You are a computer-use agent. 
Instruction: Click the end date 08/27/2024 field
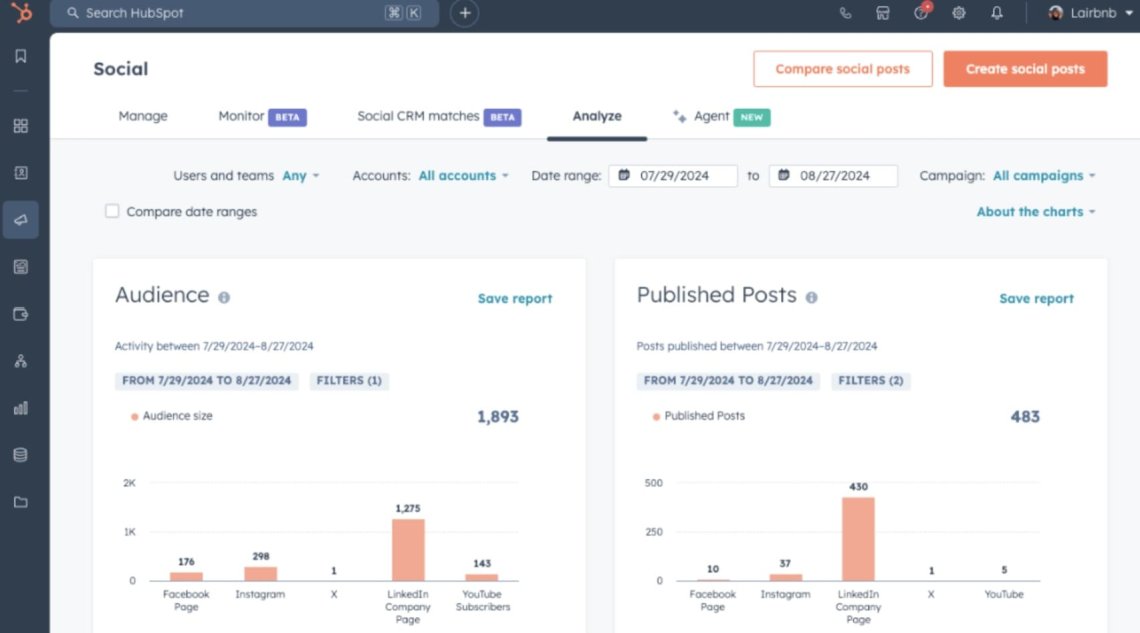coord(833,175)
